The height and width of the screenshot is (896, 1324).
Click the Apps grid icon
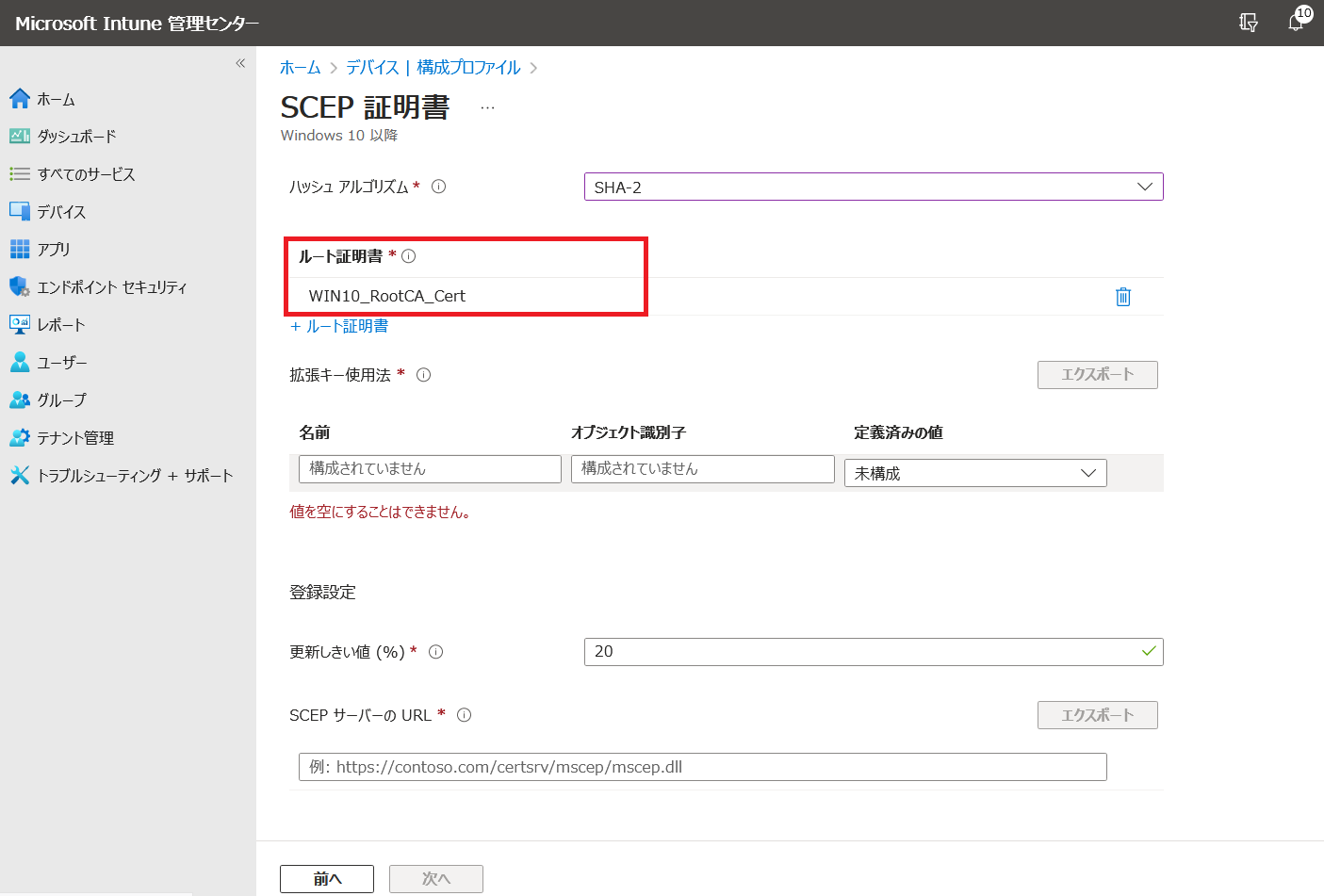tap(20, 249)
